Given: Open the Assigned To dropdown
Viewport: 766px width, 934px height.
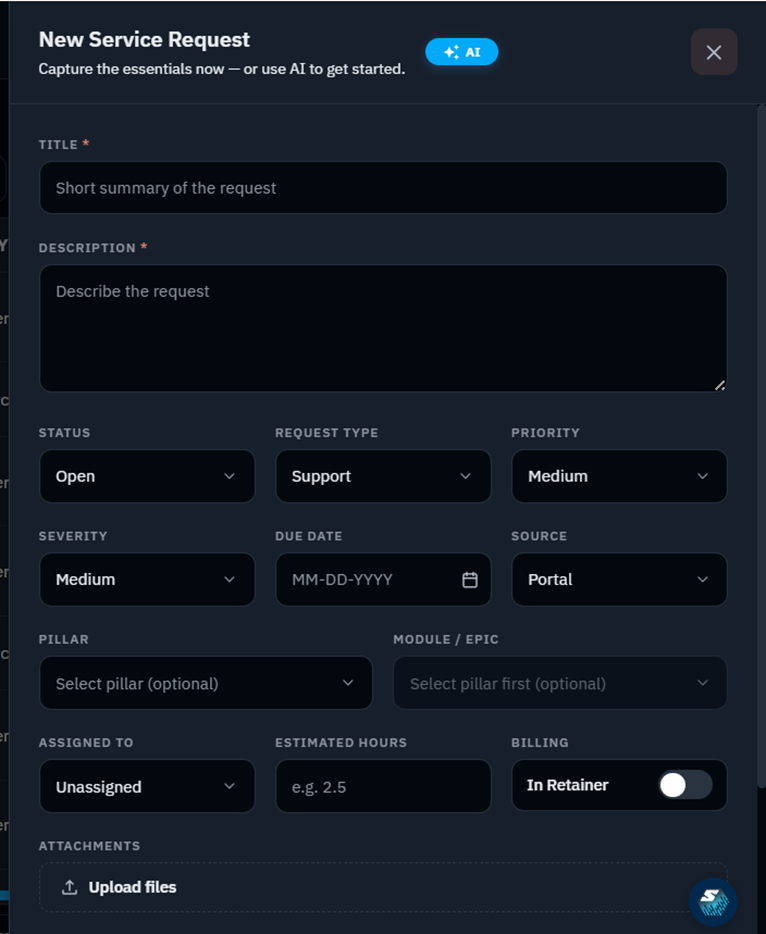Looking at the screenshot, I should 147,786.
